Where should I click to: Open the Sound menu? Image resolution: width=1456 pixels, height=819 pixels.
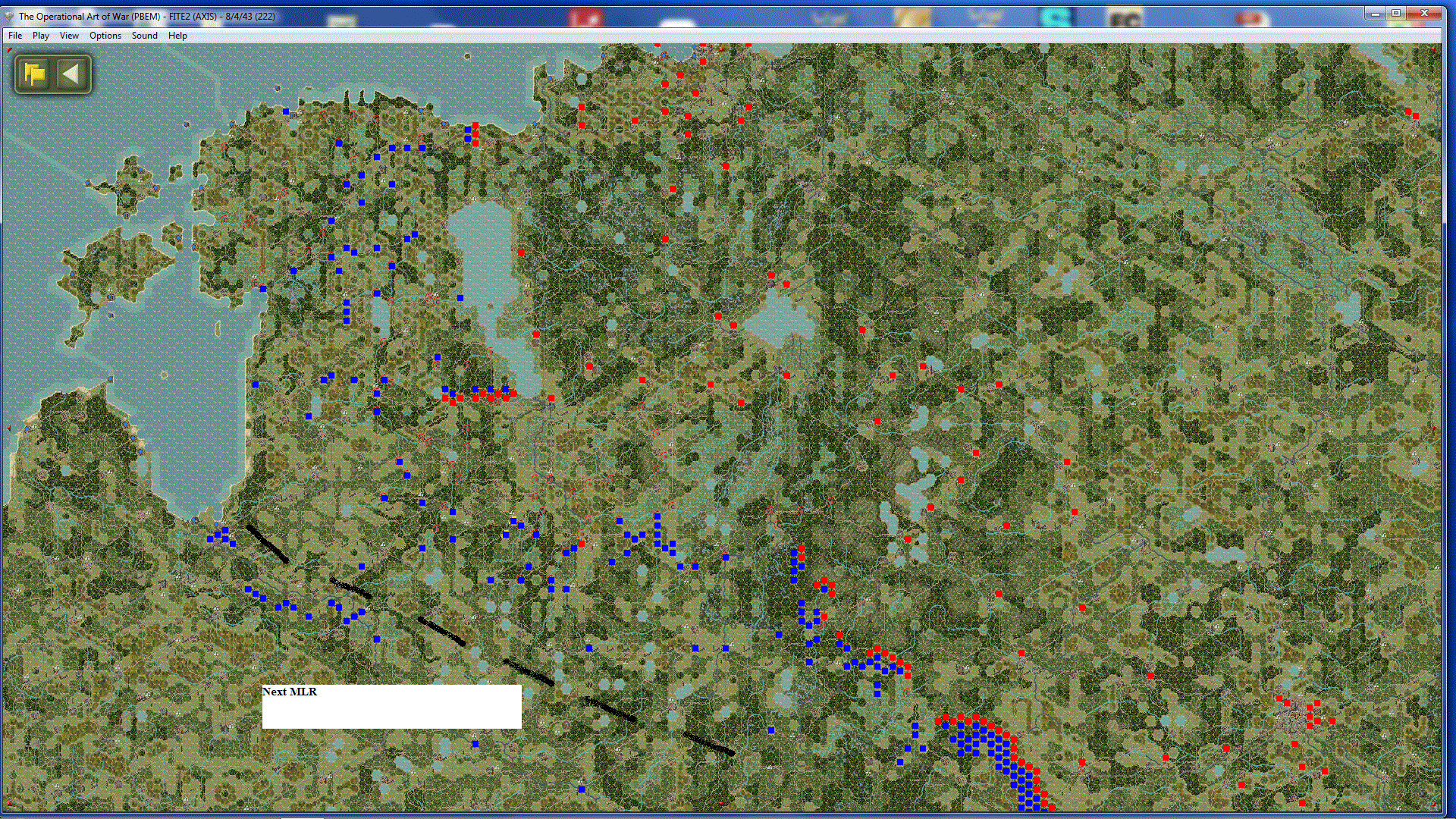[x=144, y=36]
